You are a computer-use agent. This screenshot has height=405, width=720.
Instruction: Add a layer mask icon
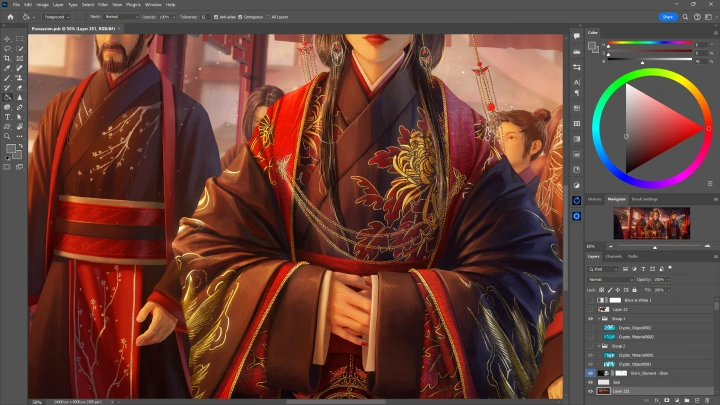click(x=667, y=400)
